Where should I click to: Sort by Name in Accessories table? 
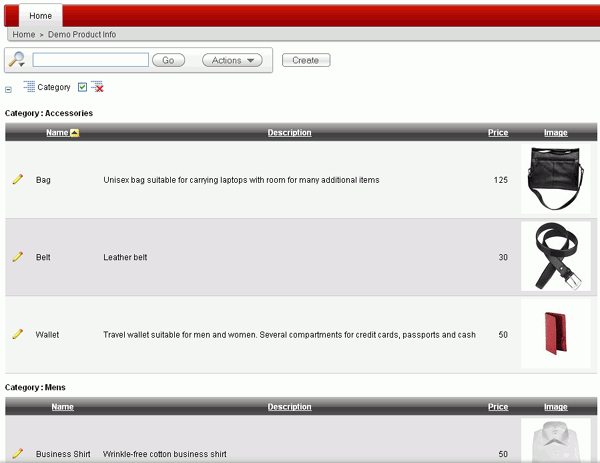coord(57,132)
